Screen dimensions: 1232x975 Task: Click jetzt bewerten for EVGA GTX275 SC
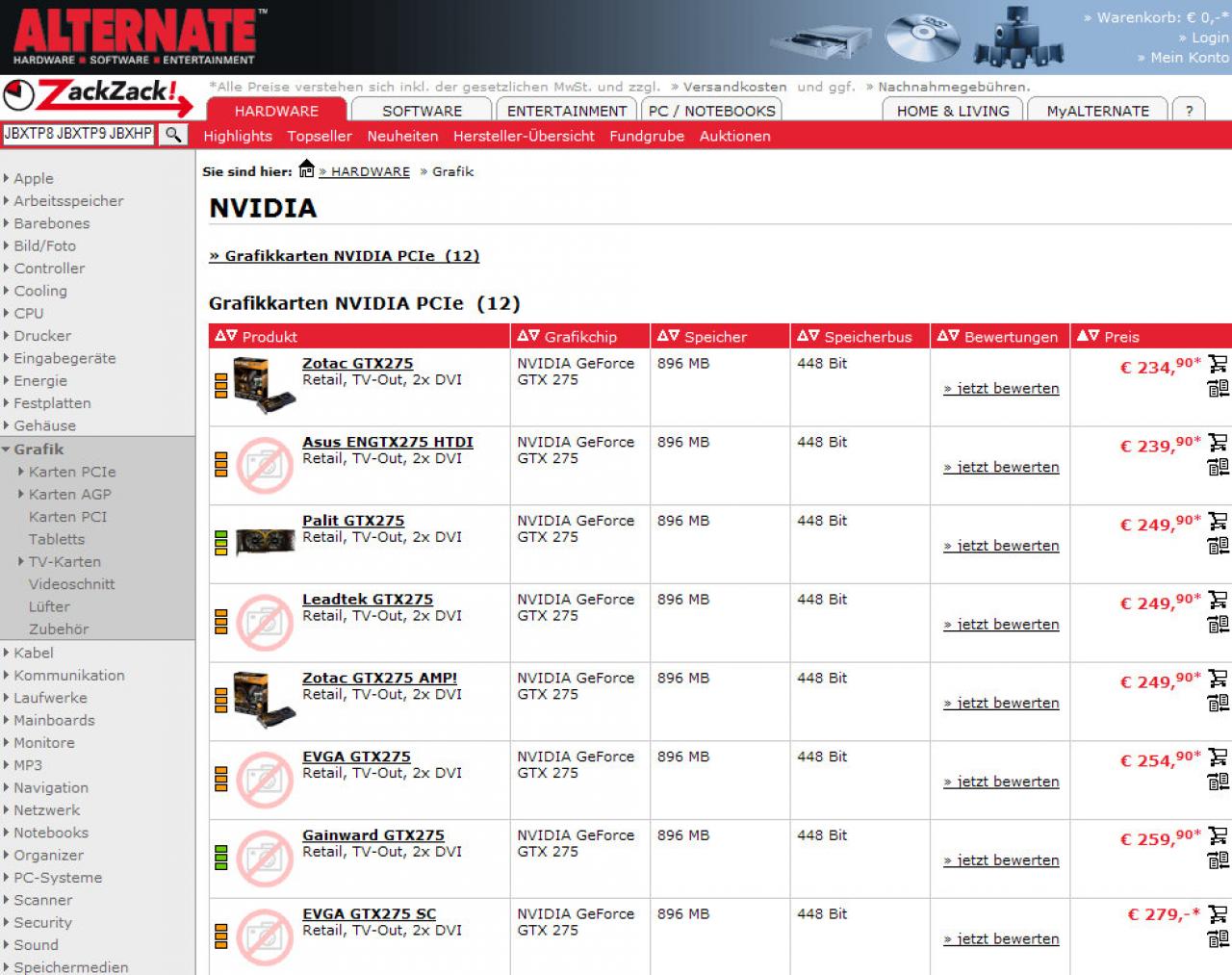coord(1001,938)
